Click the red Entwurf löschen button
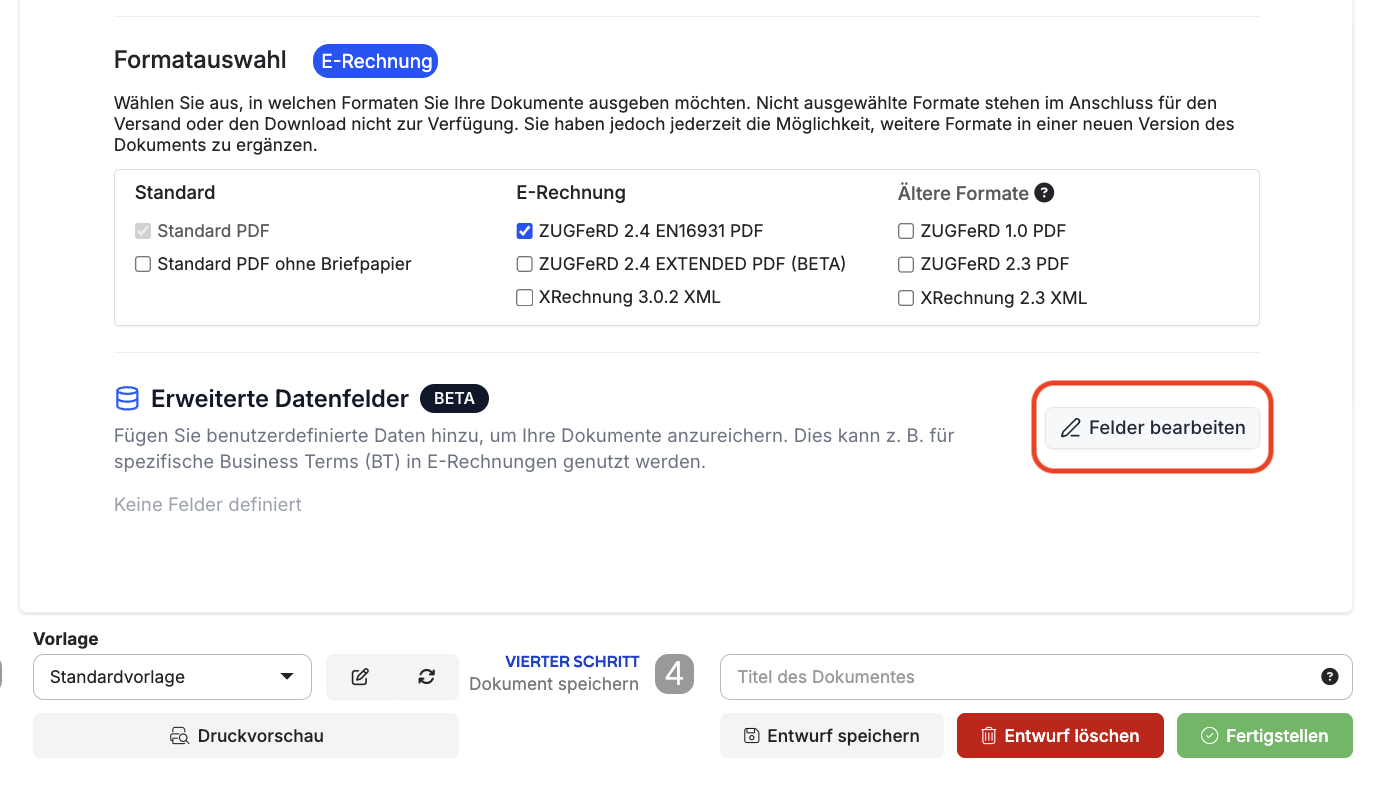The width and height of the screenshot is (1384, 804). 1060,736
